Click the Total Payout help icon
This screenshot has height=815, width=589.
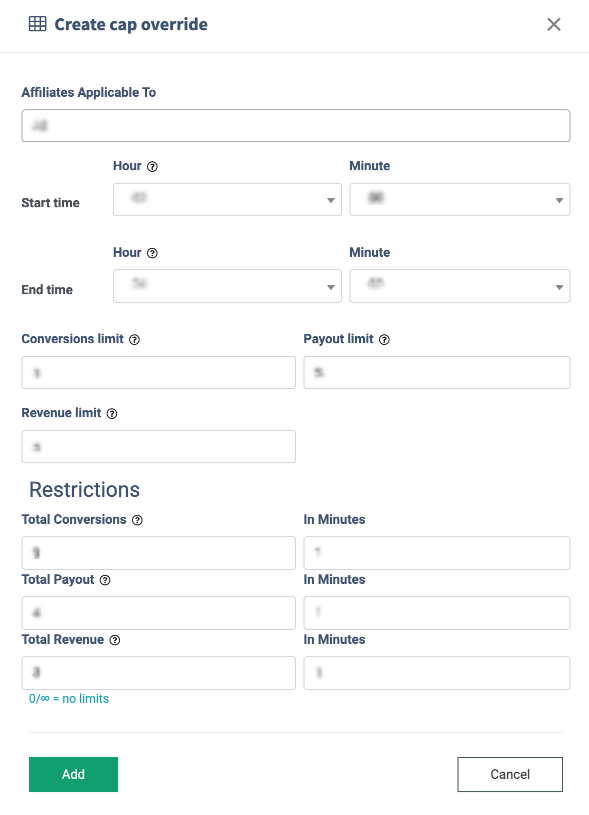[x=105, y=580]
